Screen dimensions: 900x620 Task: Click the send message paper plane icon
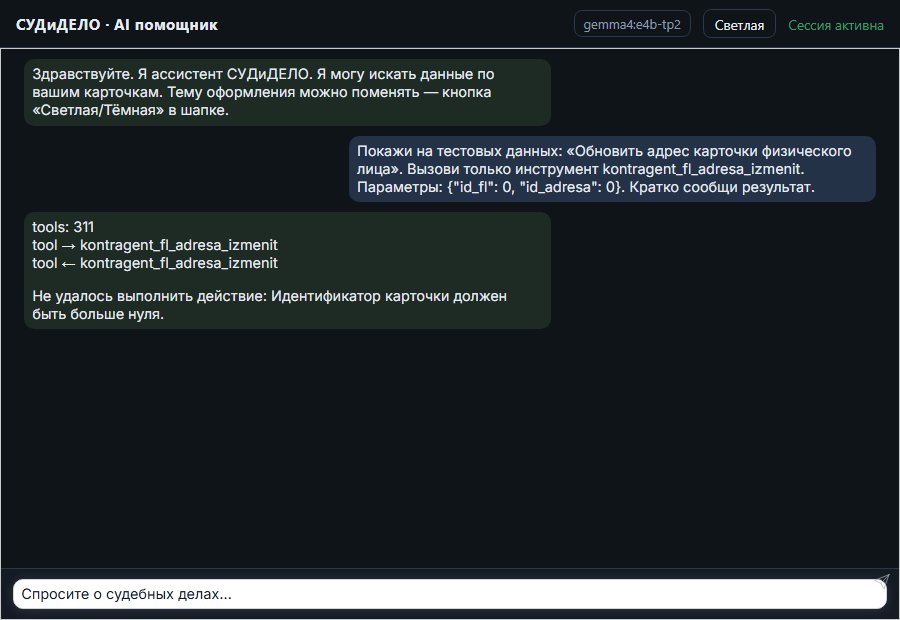pyautogui.click(x=883, y=580)
